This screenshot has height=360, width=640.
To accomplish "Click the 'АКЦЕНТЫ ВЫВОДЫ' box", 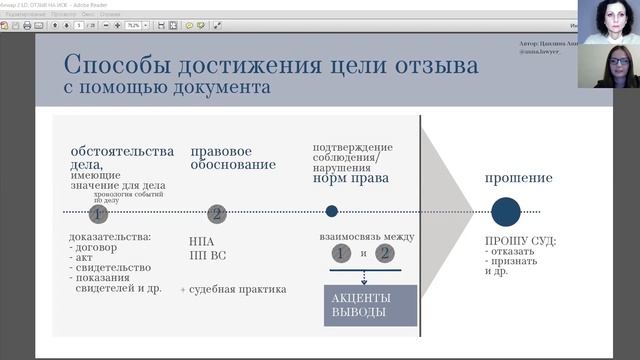I will coord(371,305).
